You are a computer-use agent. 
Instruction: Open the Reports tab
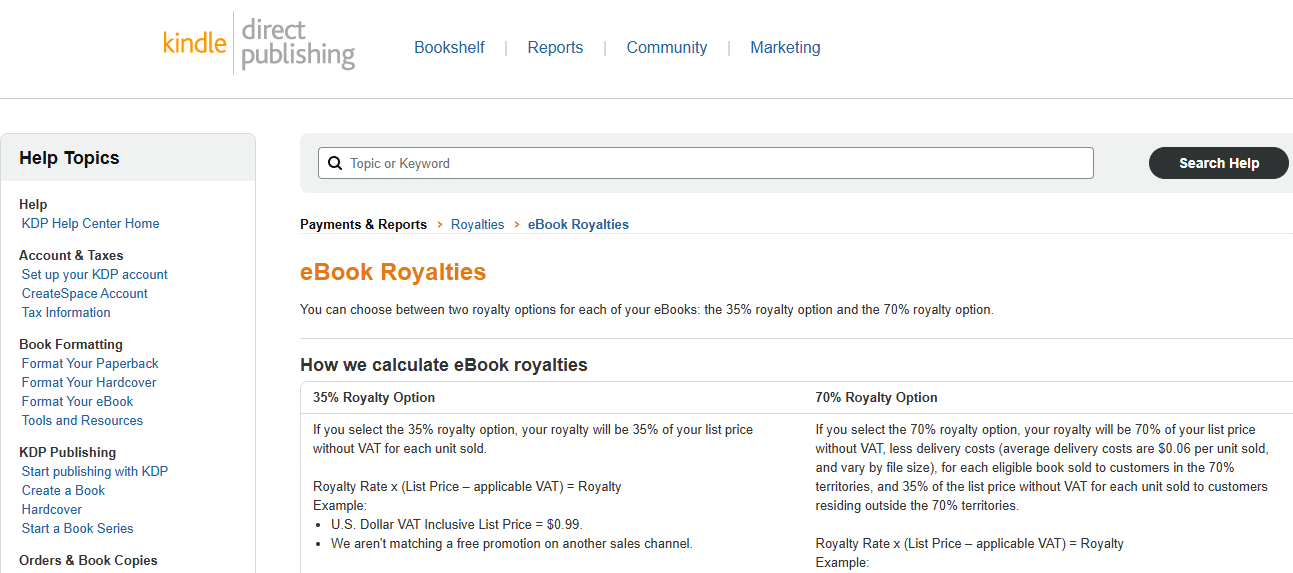[x=555, y=47]
